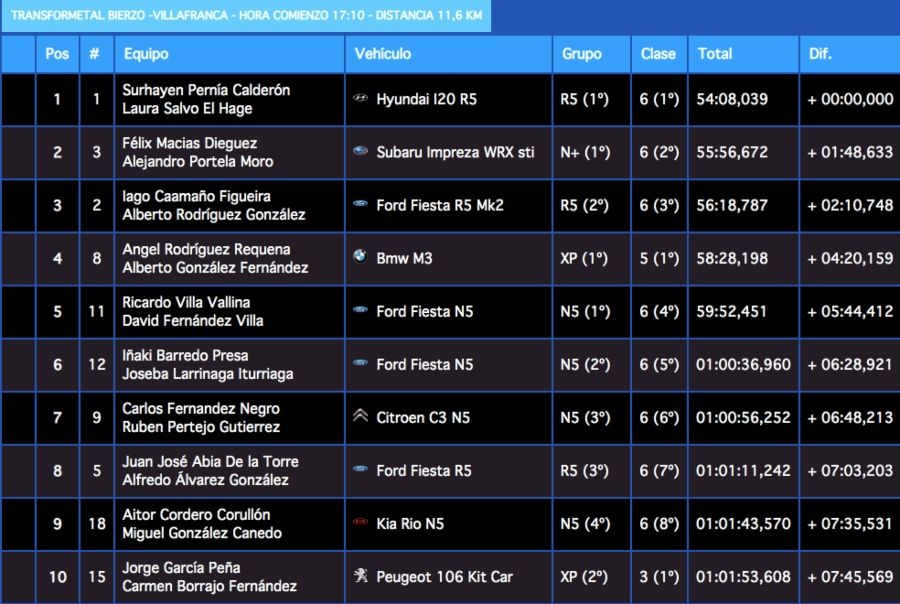Click the BMW logo beside Bmw M3
Screen dimensions: 900x604
click(361, 258)
